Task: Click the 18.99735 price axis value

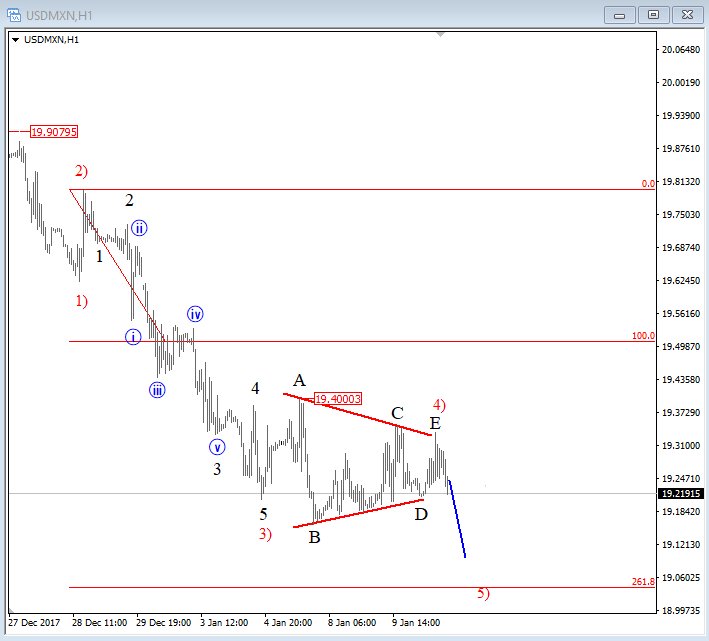Action: click(681, 611)
